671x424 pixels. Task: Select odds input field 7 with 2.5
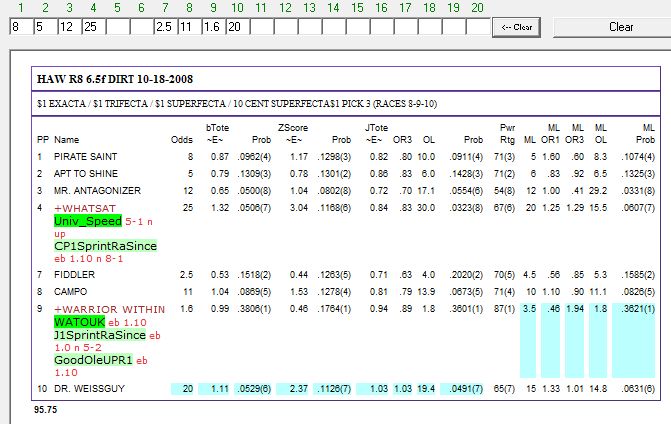click(166, 27)
